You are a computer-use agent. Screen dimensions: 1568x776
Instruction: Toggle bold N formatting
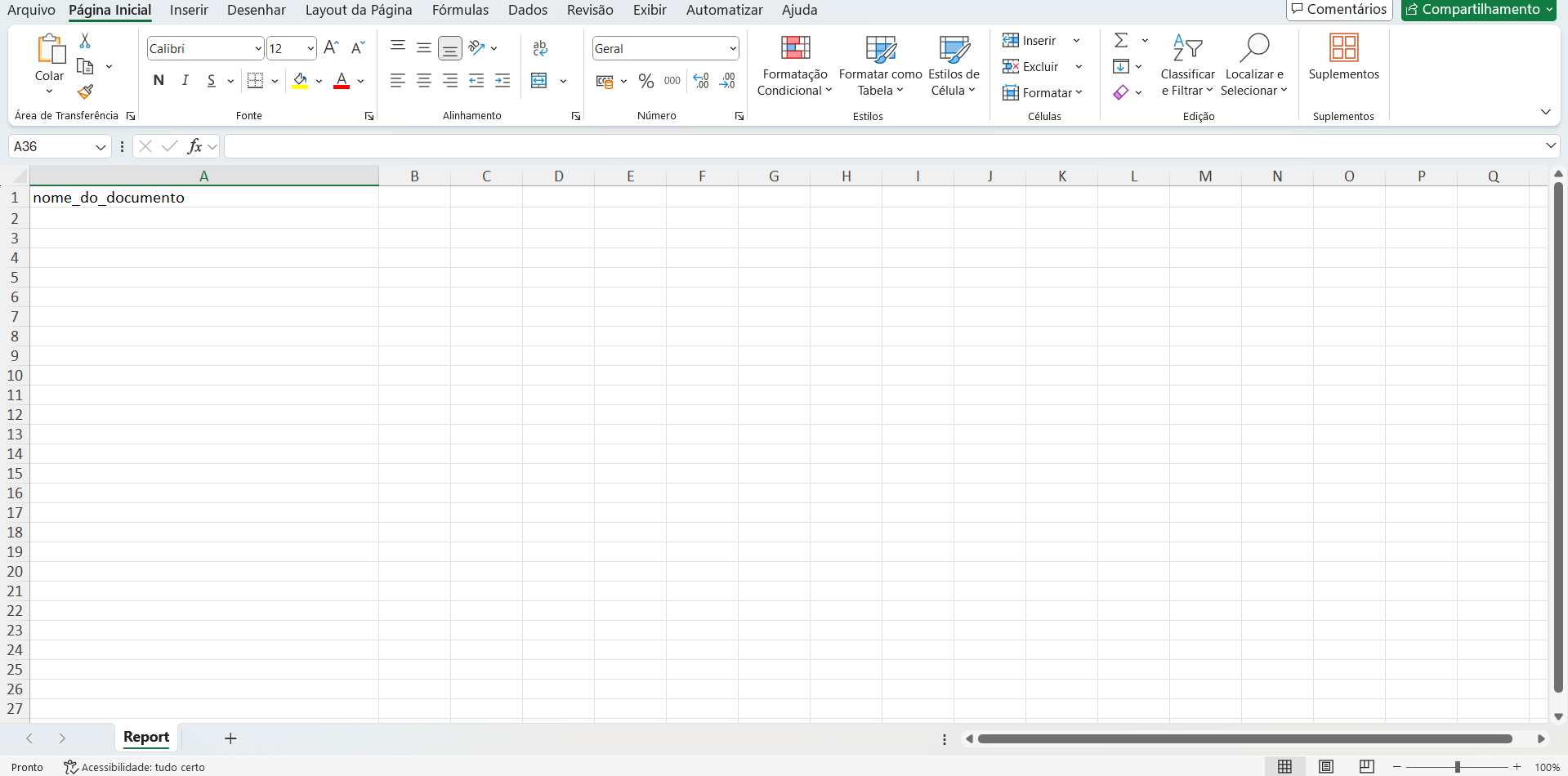159,80
